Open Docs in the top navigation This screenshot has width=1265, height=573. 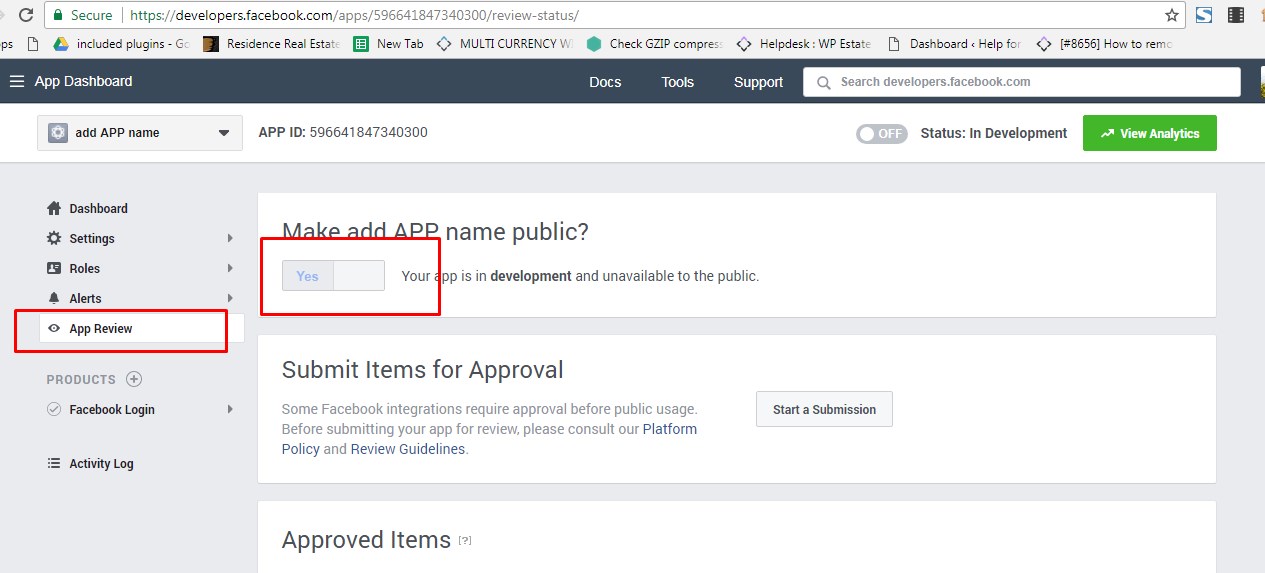605,82
